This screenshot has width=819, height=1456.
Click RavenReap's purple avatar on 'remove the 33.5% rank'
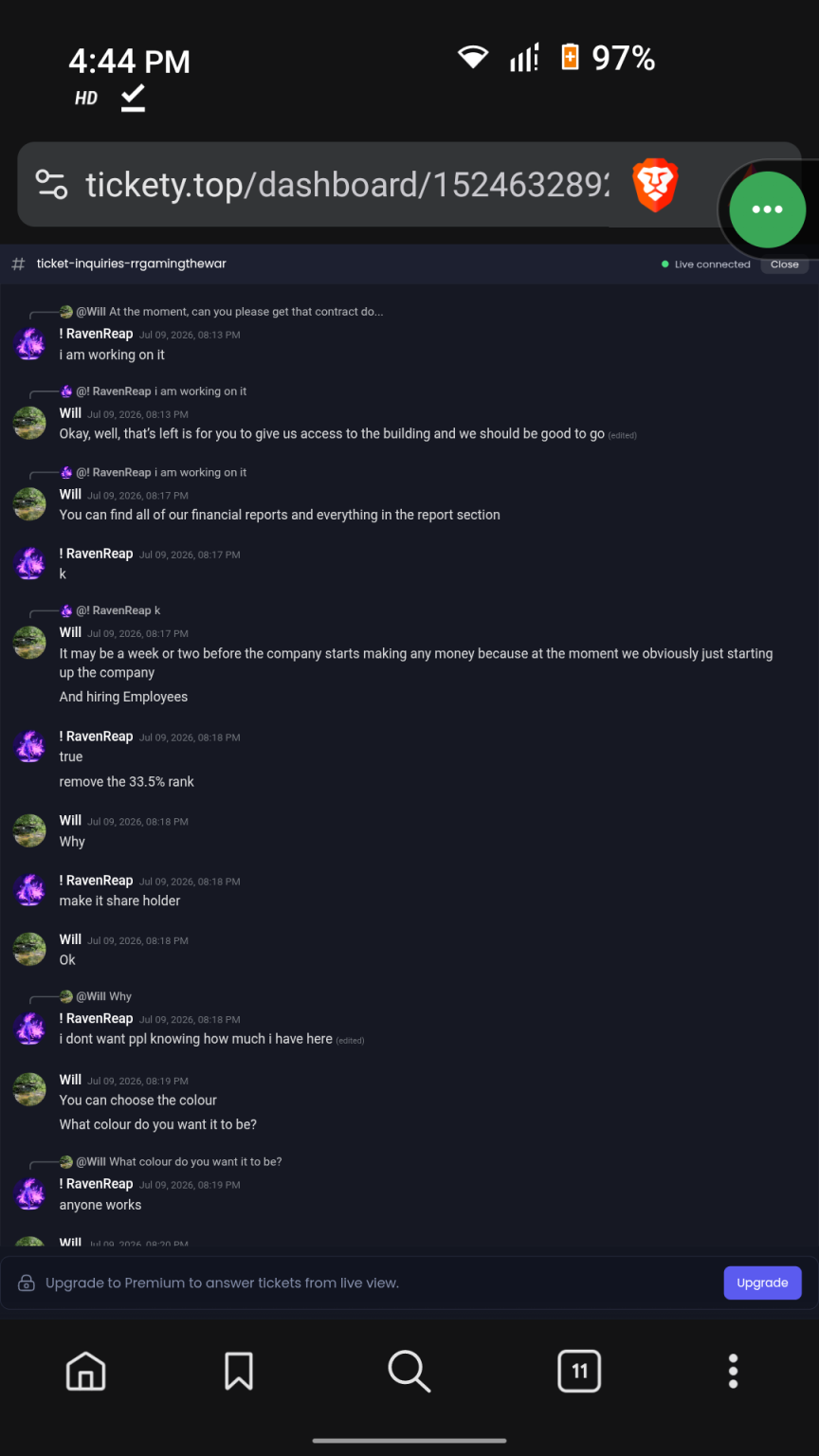point(30,746)
